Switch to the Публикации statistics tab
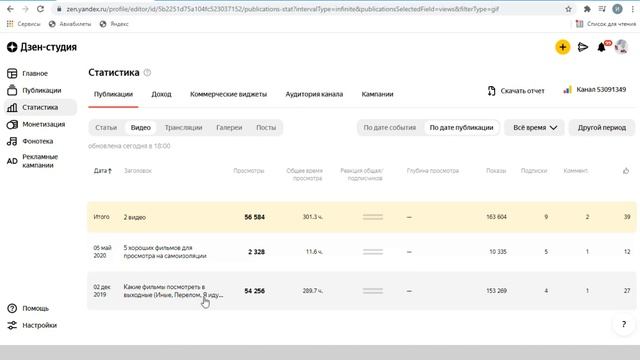Screen dimensions: 640x360 [x=113, y=94]
